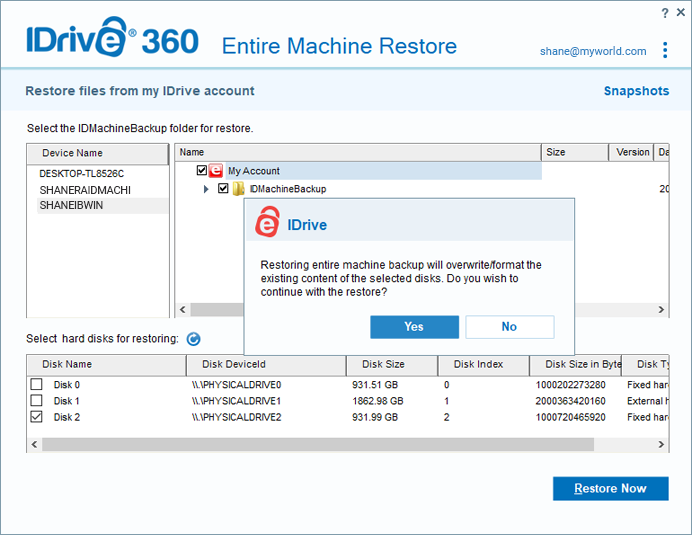Open the help question mark icon

[665, 13]
